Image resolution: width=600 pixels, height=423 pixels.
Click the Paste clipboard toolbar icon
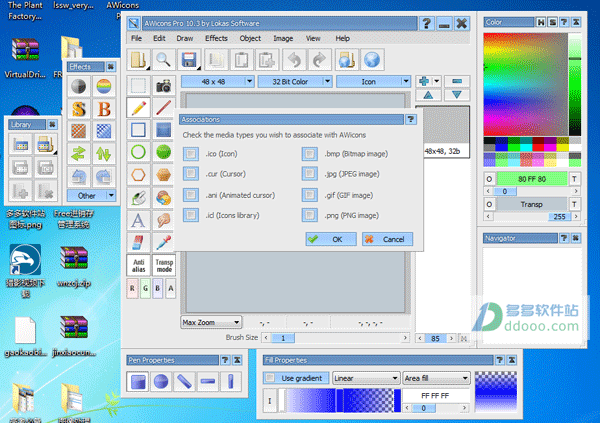[x=241, y=60]
